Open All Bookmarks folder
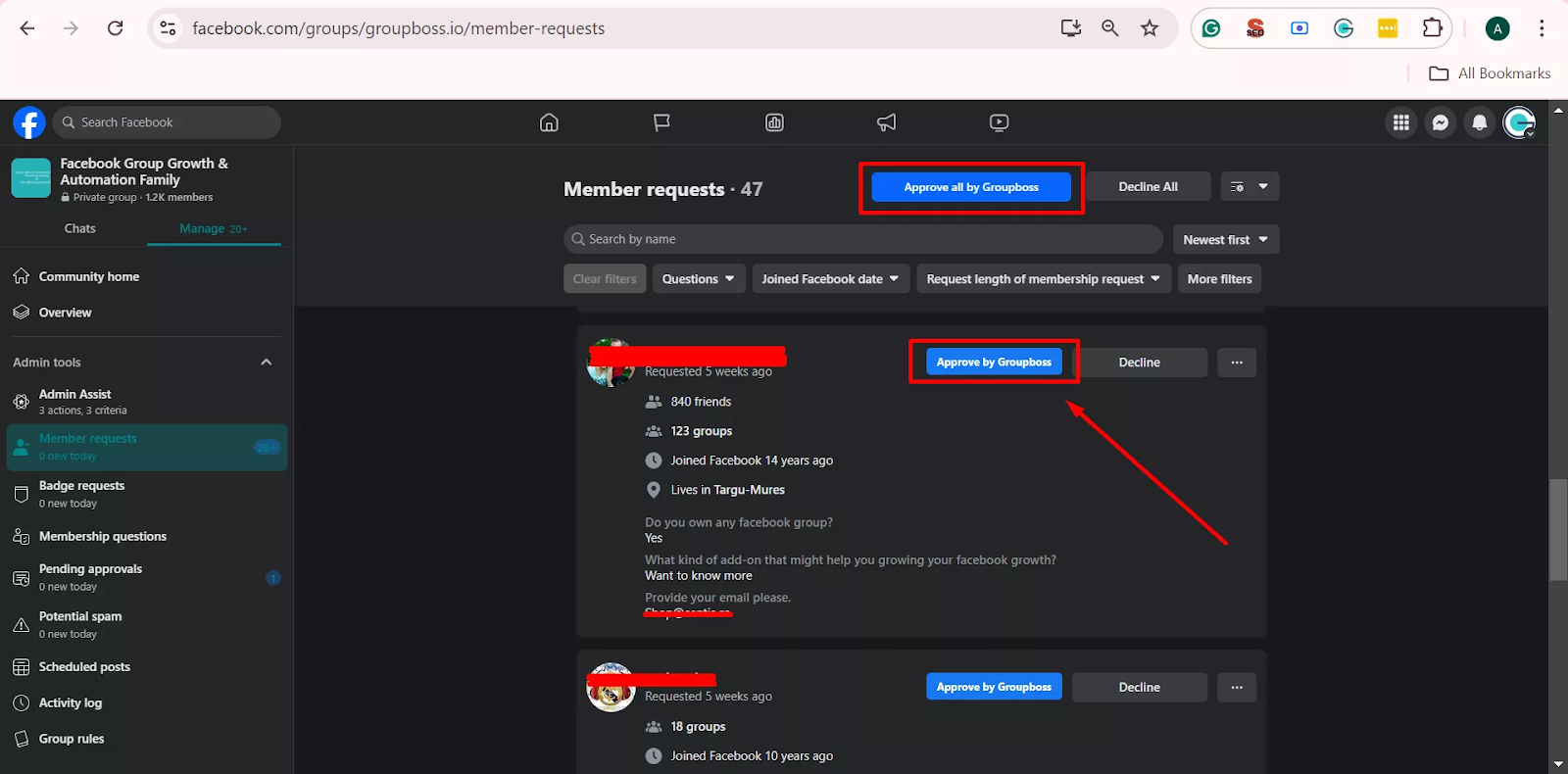Screen dimensions: 1568x774 (x=1490, y=73)
